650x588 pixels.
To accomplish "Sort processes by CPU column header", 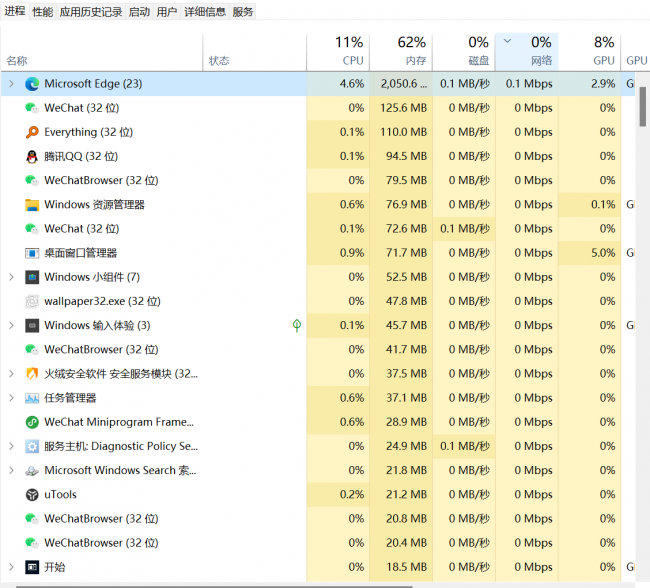I will [338, 53].
